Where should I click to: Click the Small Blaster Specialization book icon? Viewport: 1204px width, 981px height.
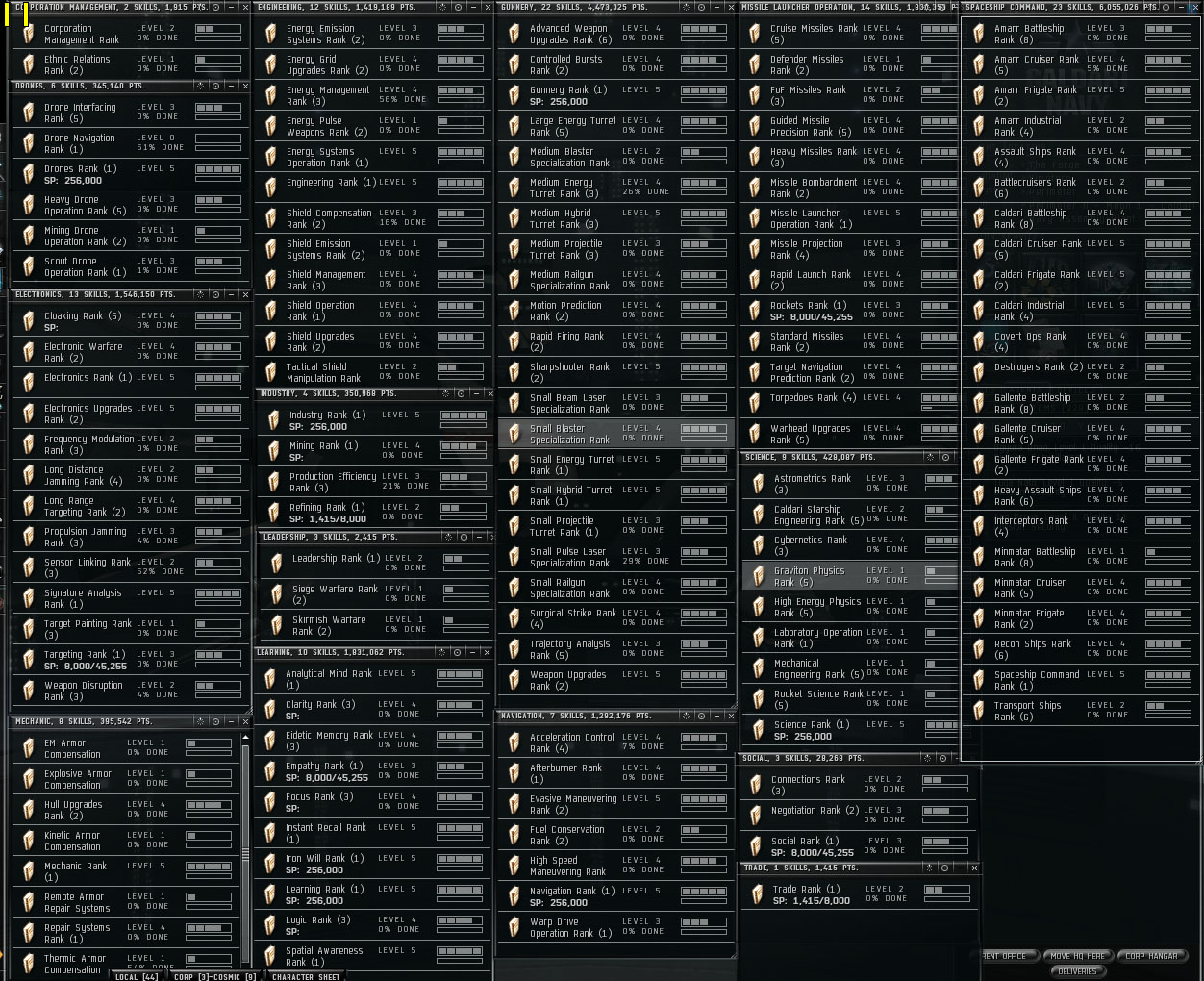click(x=514, y=435)
